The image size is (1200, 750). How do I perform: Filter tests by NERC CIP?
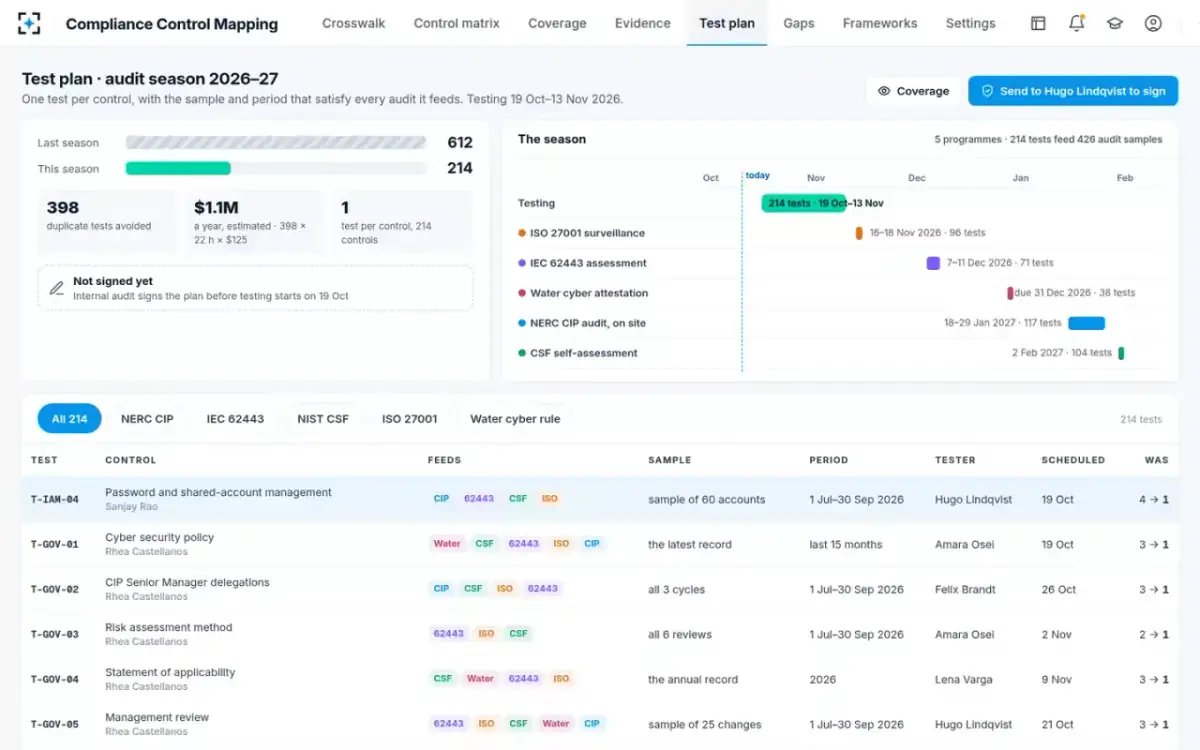click(147, 419)
